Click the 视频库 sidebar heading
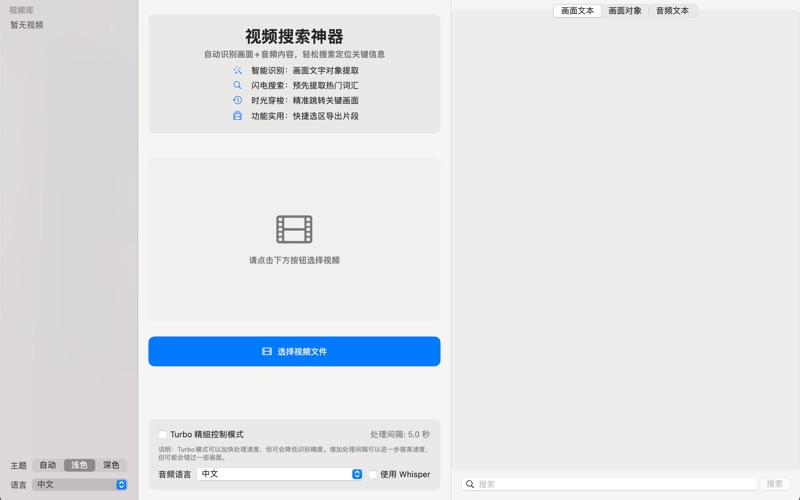 point(21,10)
